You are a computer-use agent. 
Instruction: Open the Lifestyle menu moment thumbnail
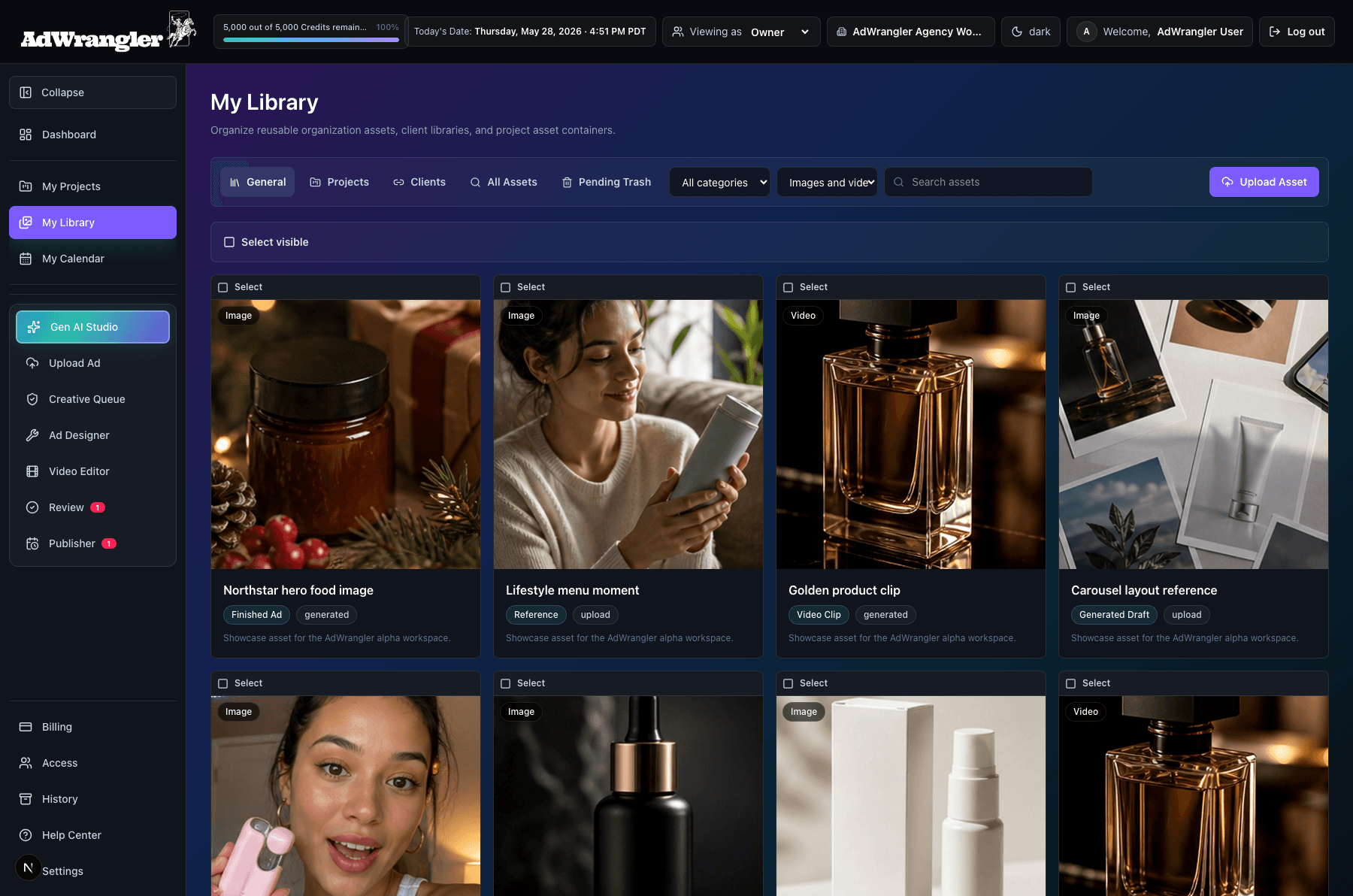click(628, 434)
